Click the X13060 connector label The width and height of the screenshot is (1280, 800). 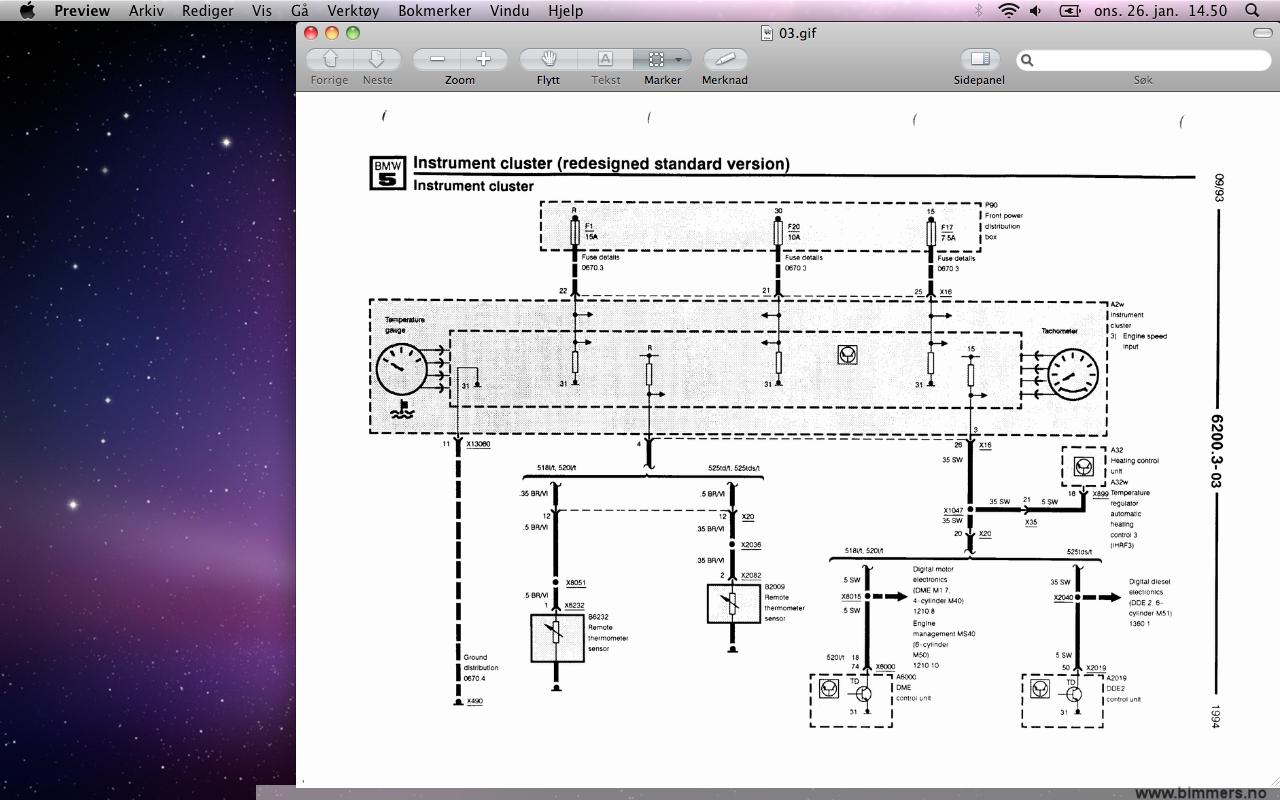(478, 443)
